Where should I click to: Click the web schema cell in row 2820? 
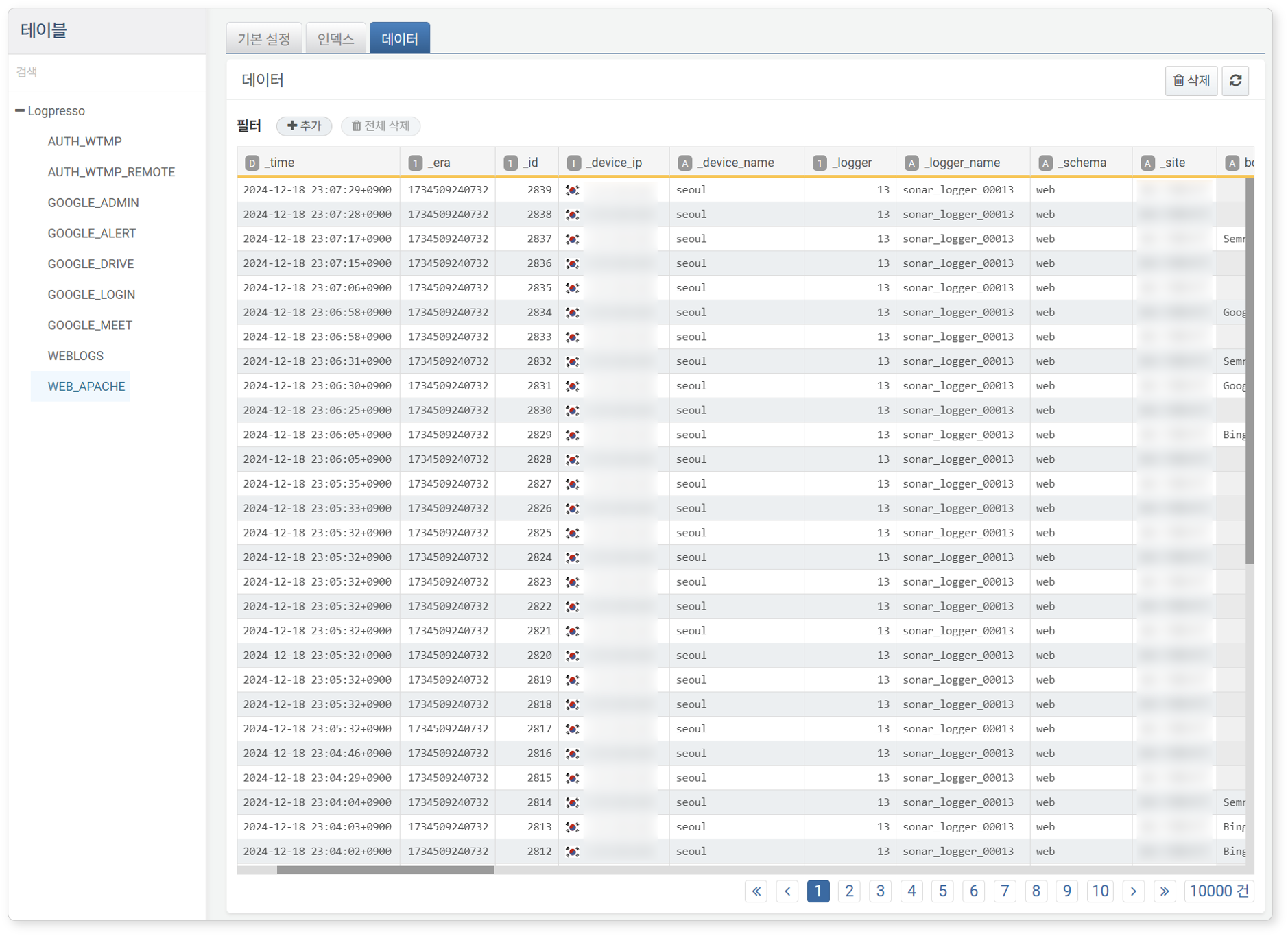pyautogui.click(x=1081, y=656)
